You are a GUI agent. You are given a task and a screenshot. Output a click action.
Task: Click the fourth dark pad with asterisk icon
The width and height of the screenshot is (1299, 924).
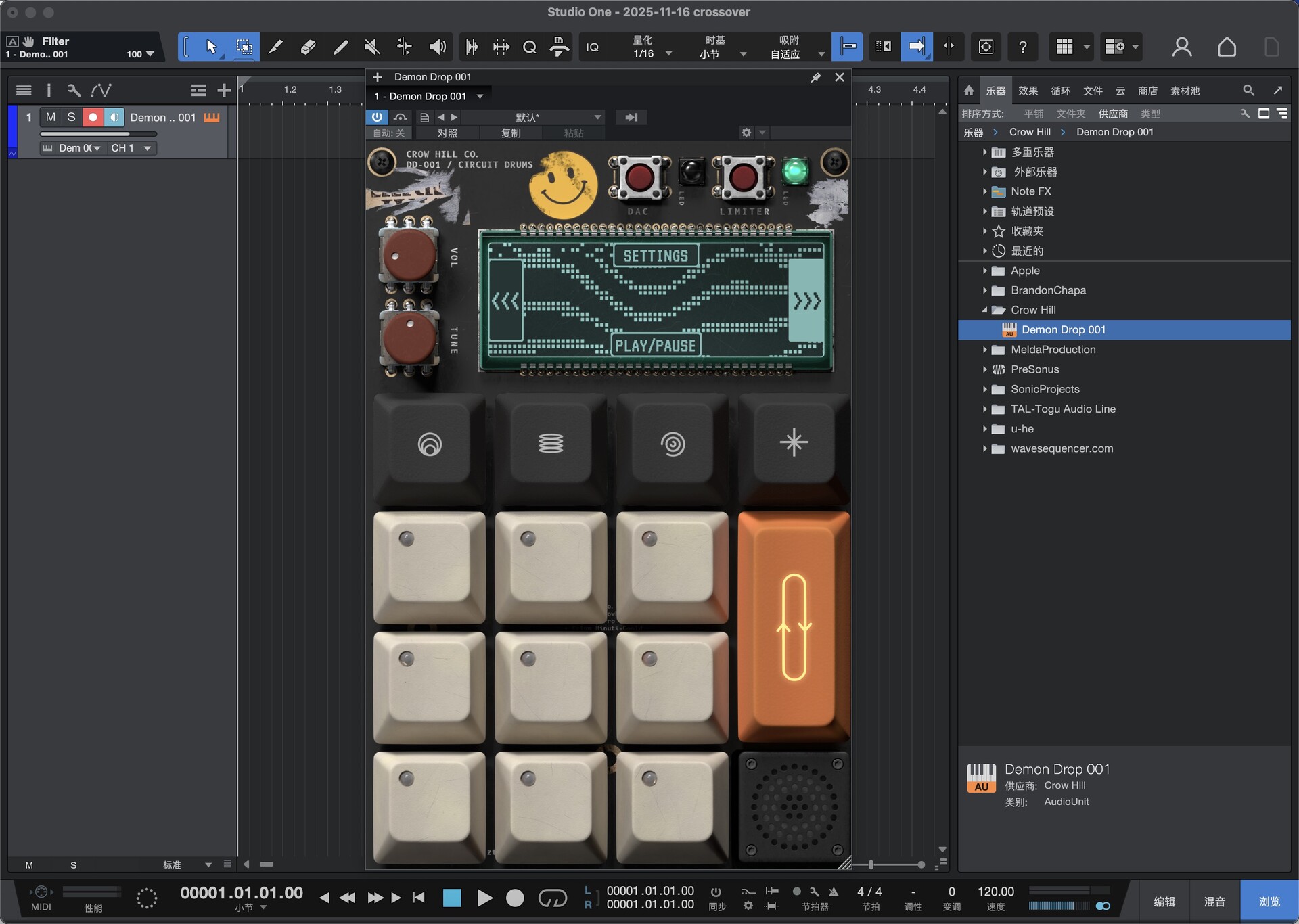point(794,442)
